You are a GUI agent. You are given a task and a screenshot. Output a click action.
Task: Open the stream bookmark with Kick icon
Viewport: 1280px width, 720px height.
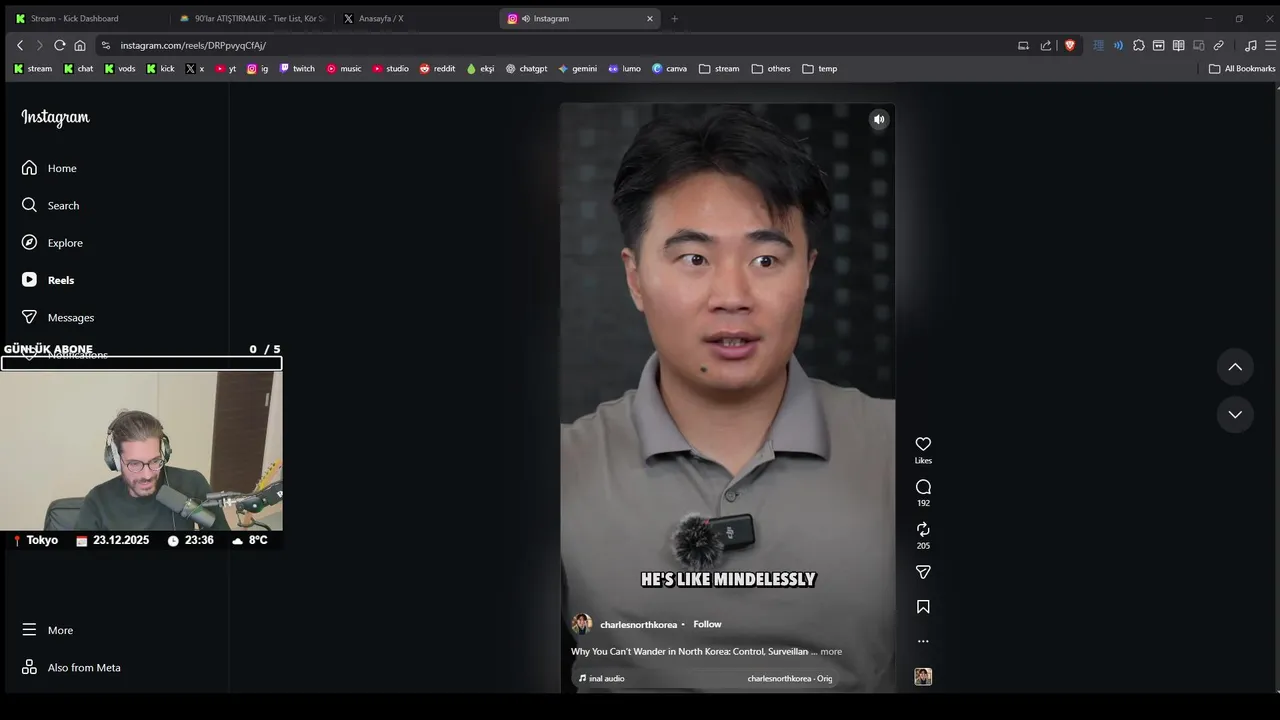coord(33,69)
